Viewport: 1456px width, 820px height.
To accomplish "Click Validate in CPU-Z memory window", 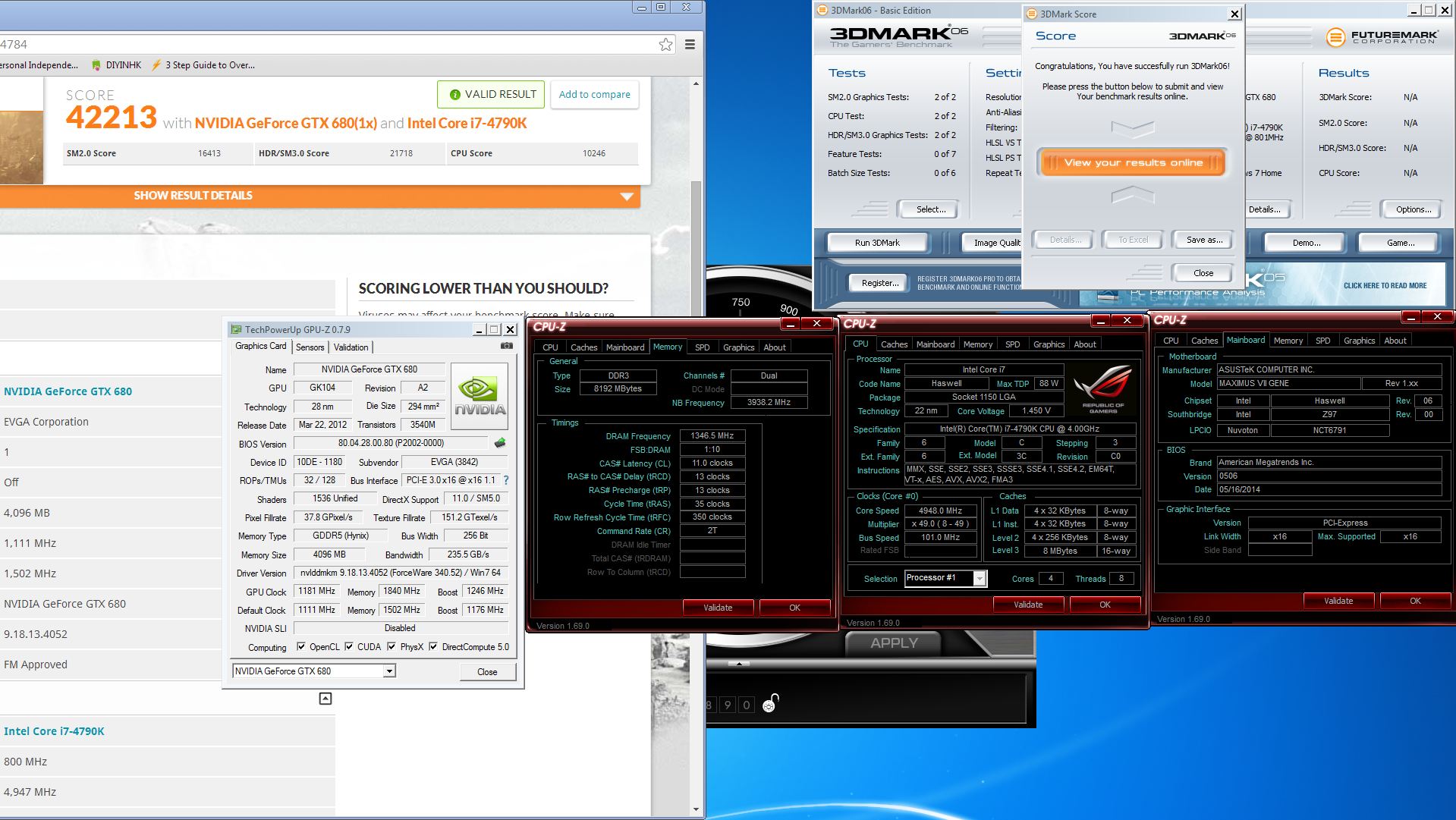I will point(718,608).
